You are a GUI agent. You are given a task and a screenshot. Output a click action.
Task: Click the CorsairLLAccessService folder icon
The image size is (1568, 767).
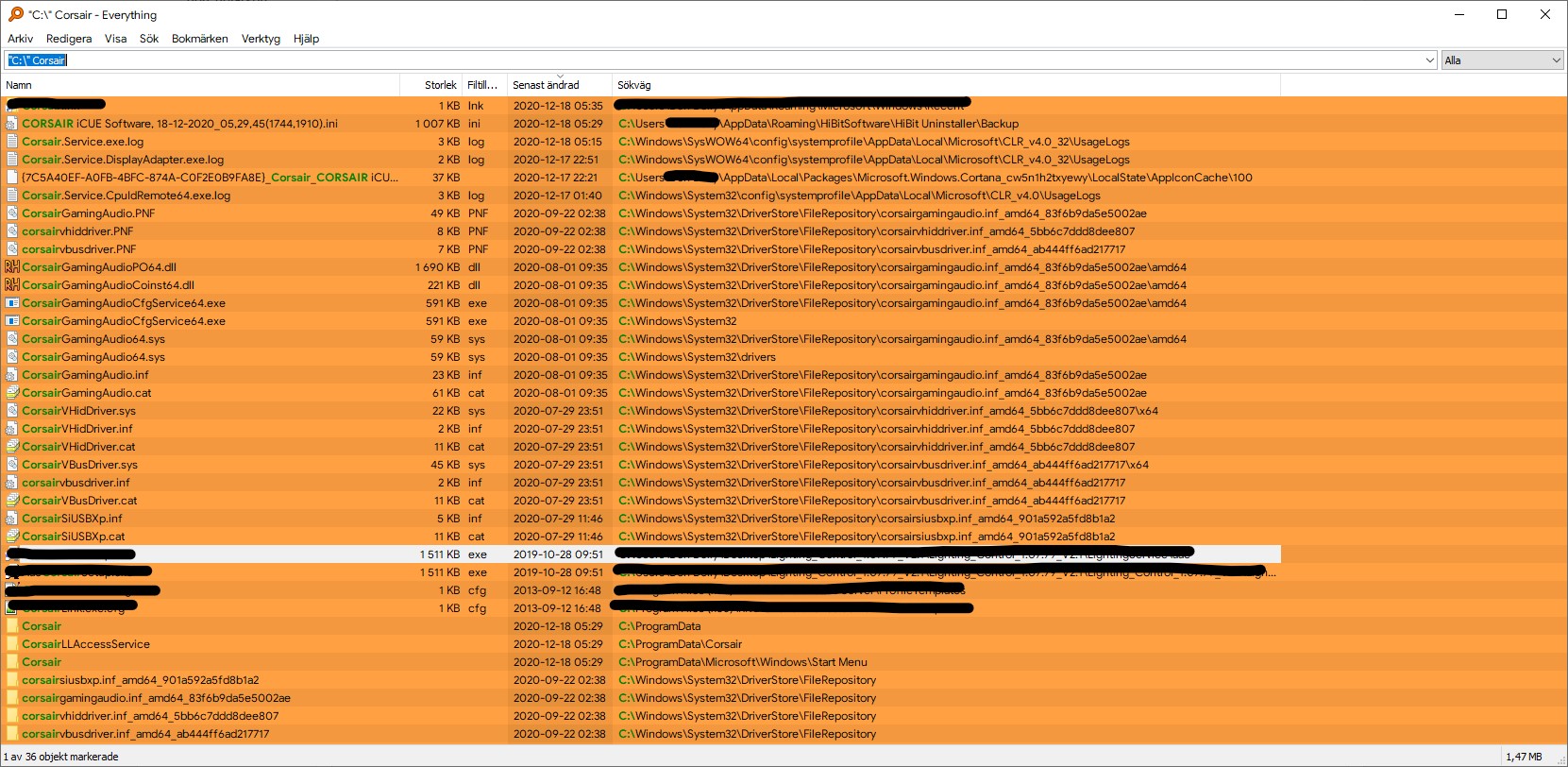click(12, 644)
